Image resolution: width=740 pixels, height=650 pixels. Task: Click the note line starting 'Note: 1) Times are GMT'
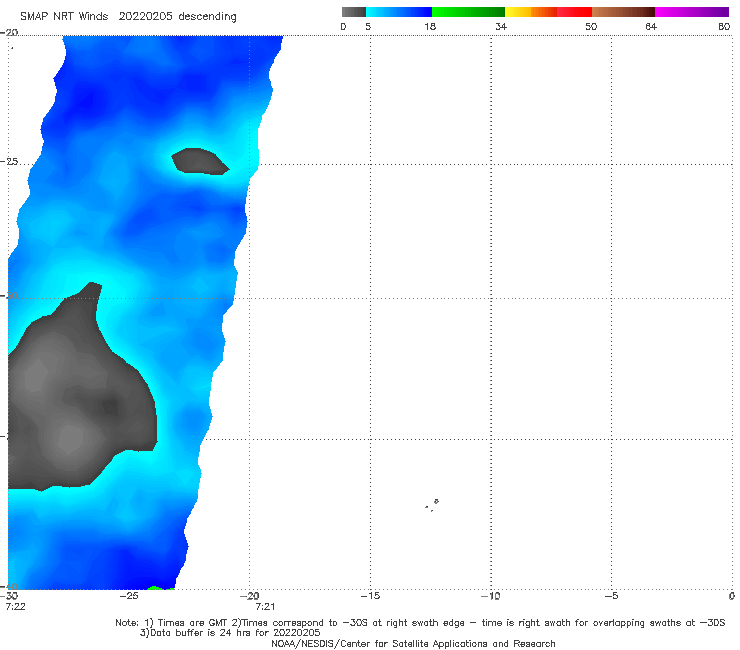click(x=420, y=623)
